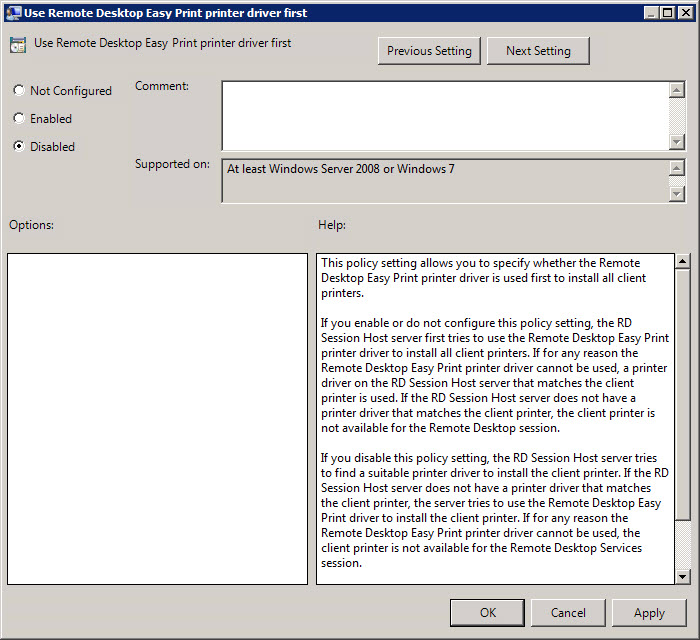Click 'At least Windows Server 2008 or Windows 7' text
Screen dimensions: 700x640
(x=341, y=169)
